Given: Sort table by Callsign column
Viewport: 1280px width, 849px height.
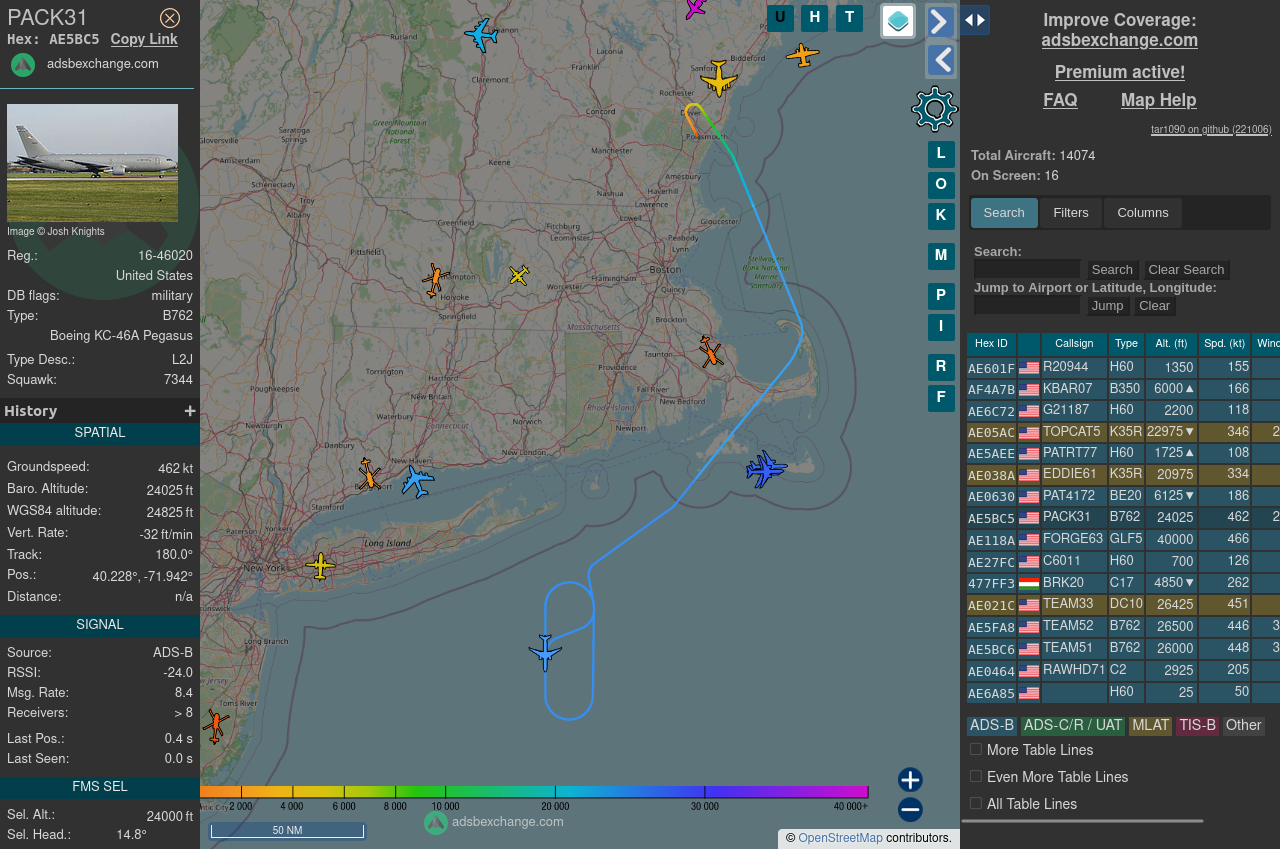Looking at the screenshot, I should pos(1074,344).
